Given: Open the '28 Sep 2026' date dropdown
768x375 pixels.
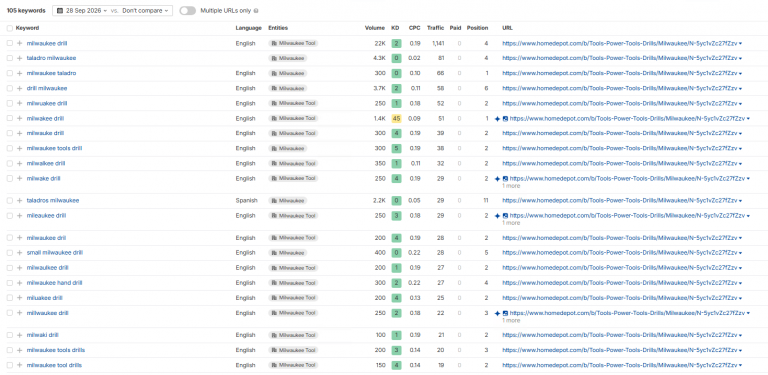Looking at the screenshot, I should click(82, 10).
